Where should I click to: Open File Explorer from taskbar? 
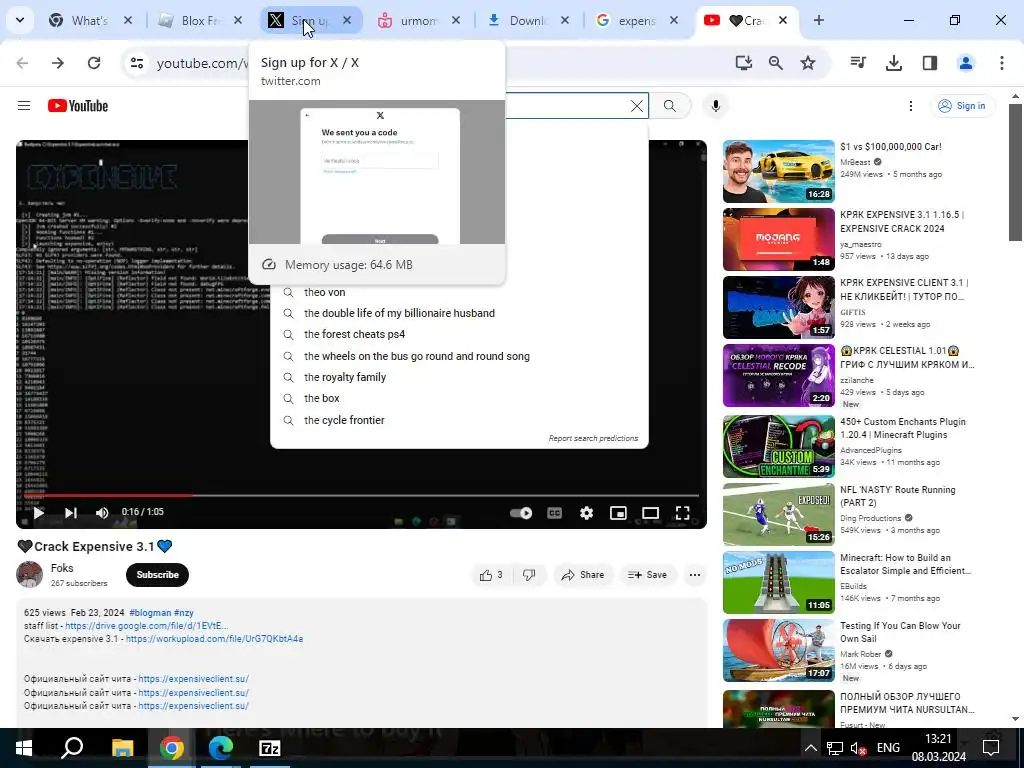[122, 748]
